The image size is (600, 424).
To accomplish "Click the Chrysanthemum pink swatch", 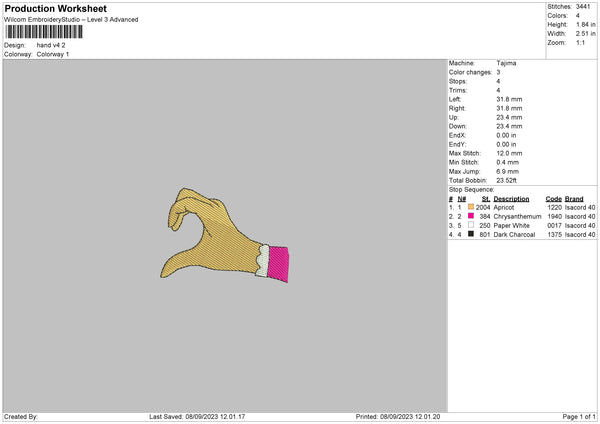I will point(471,216).
